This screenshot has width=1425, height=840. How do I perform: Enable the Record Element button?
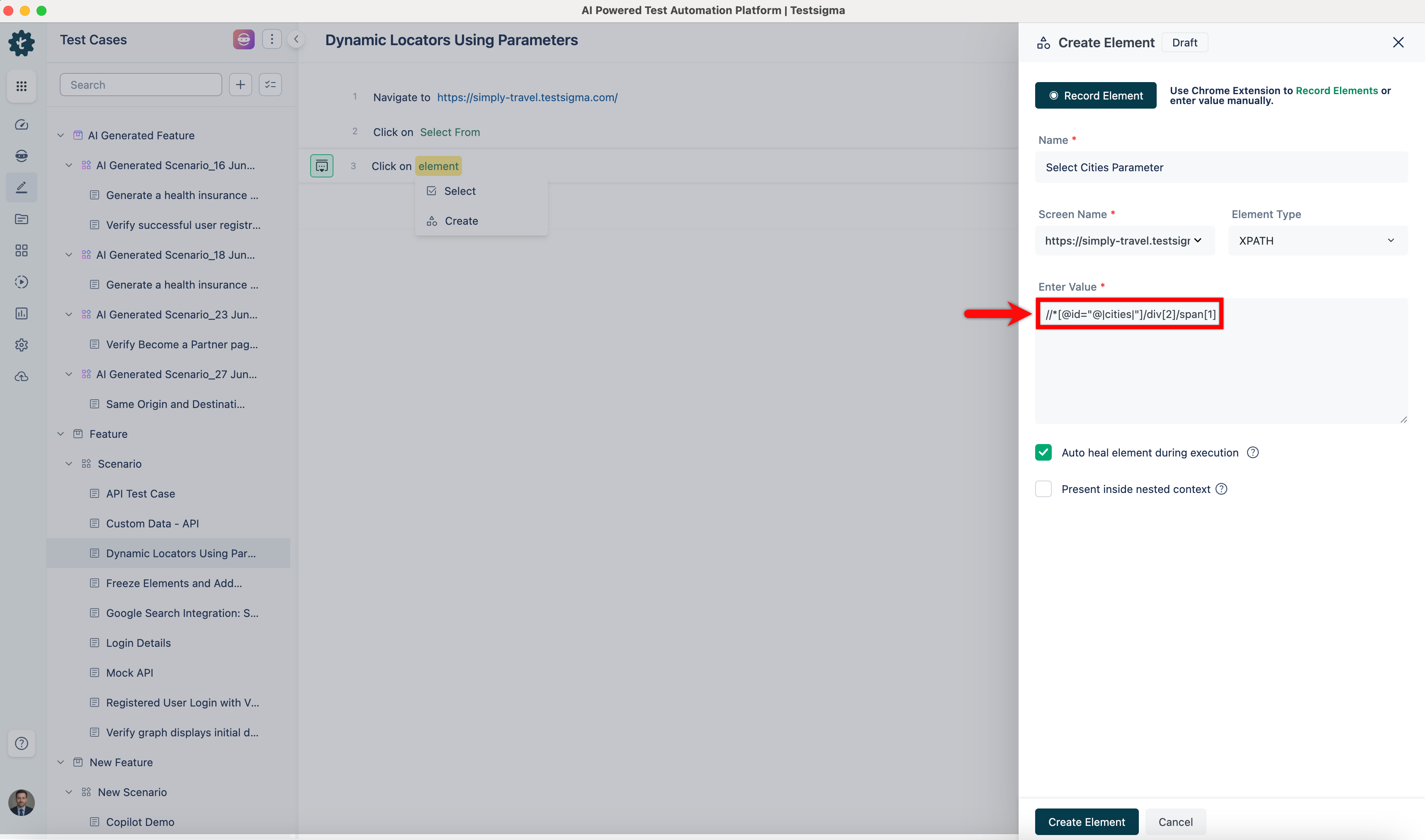click(1095, 95)
